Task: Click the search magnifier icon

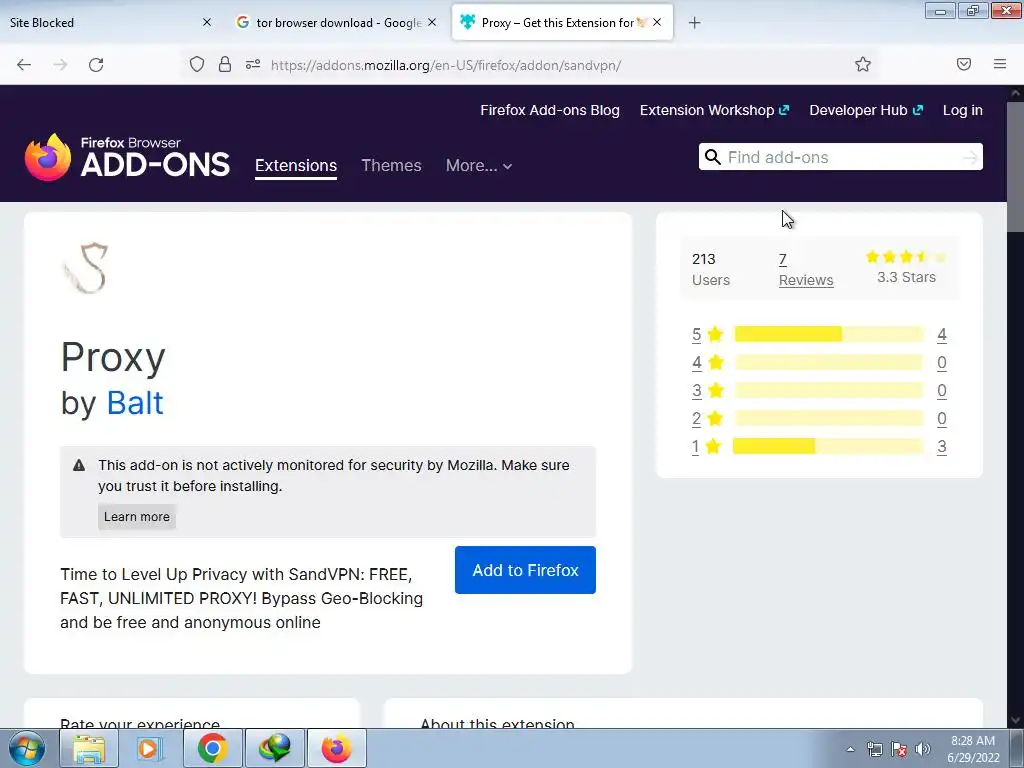Action: pyautogui.click(x=712, y=157)
